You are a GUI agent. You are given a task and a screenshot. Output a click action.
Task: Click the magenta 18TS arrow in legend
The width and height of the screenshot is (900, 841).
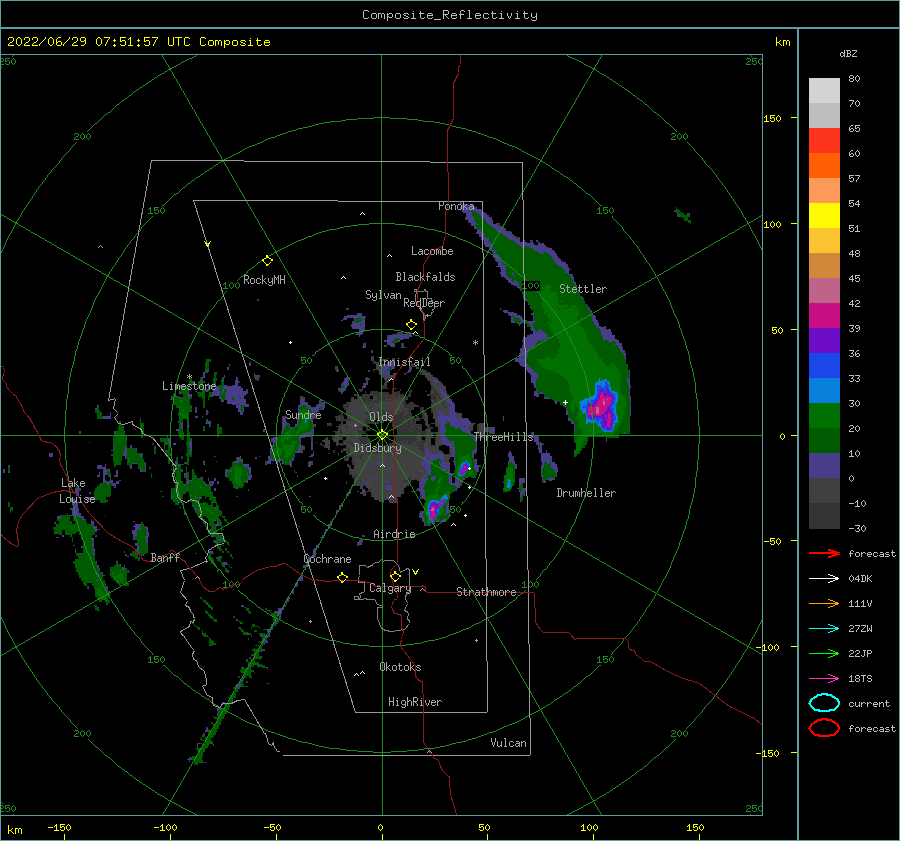824,679
